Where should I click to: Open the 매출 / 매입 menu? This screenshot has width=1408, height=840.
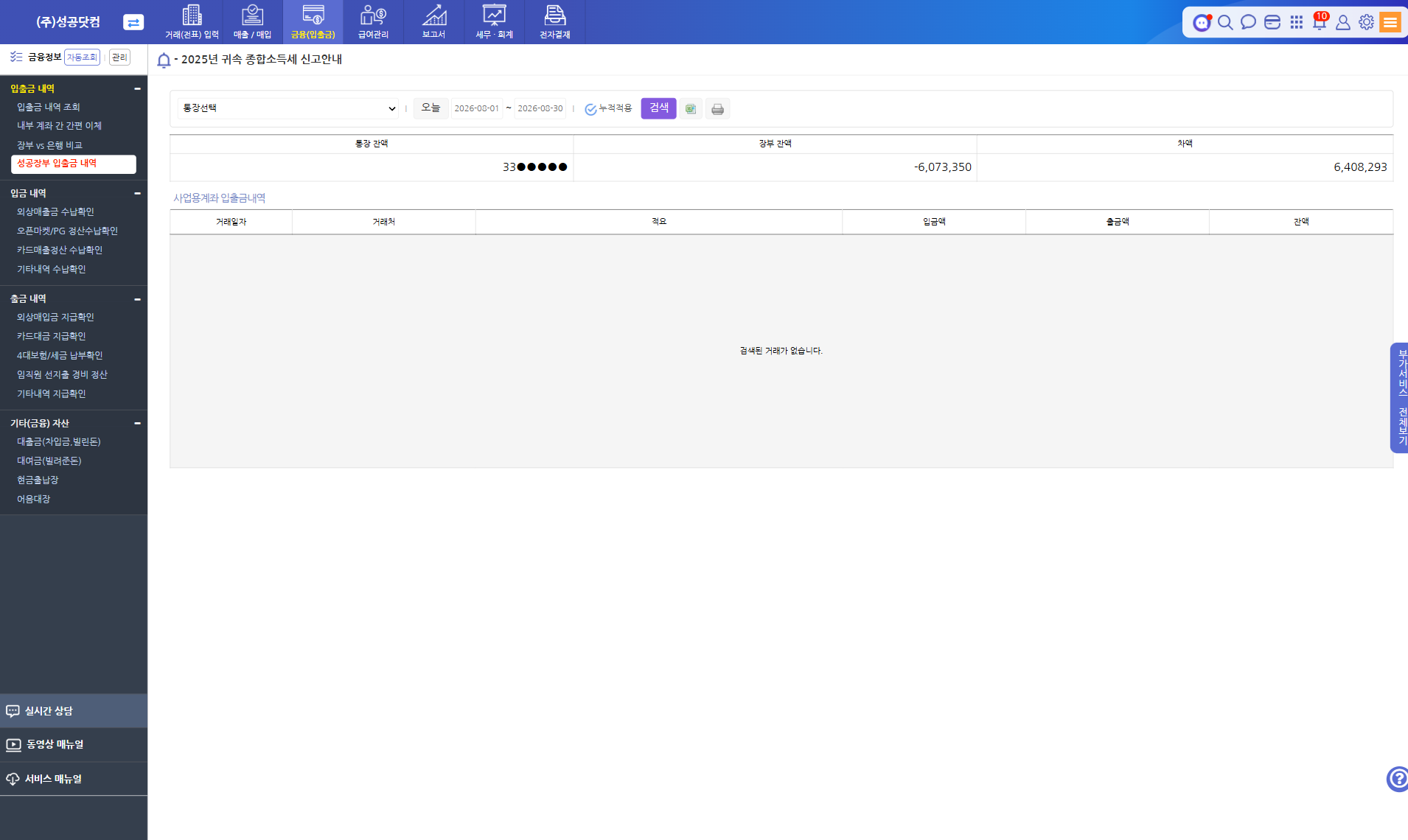point(252,22)
